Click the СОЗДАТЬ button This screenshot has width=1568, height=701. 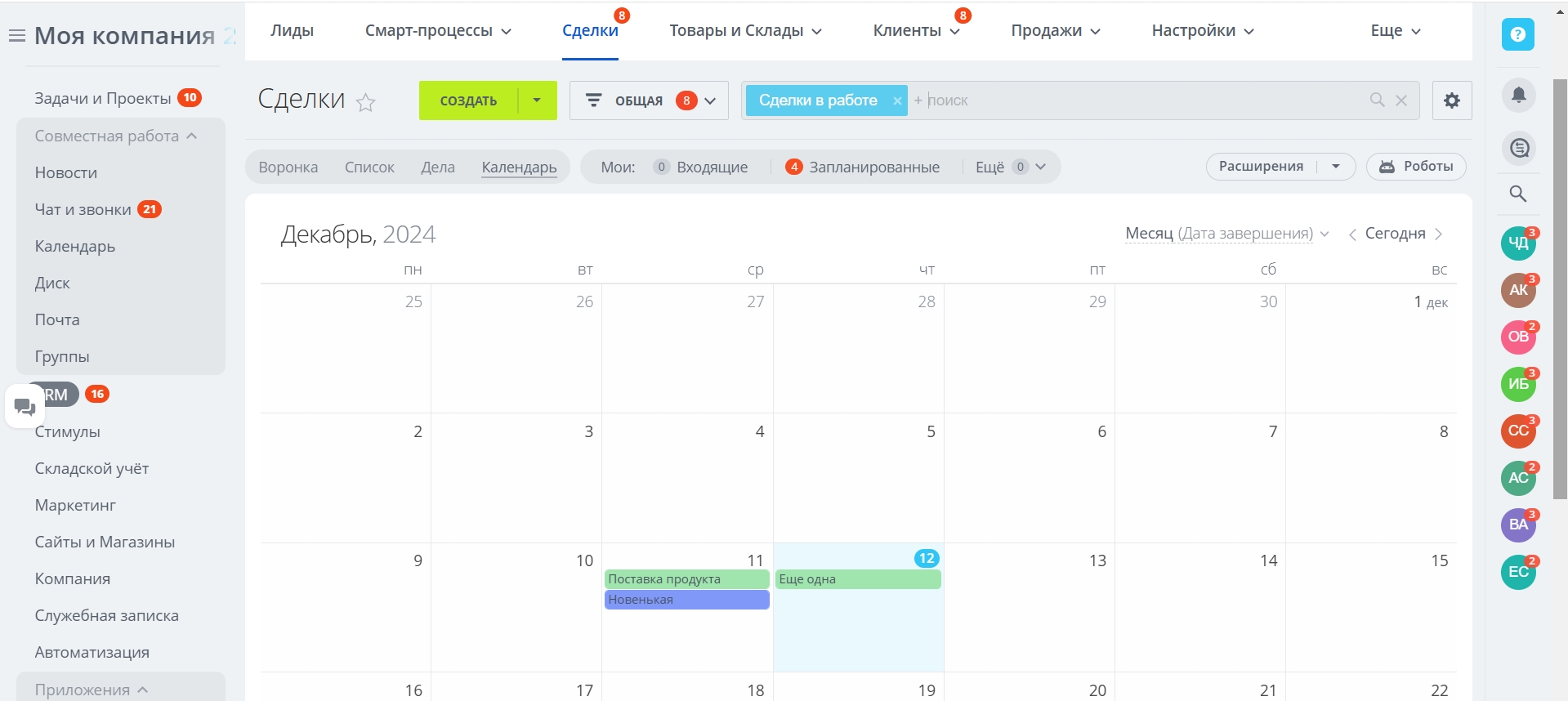click(x=468, y=100)
